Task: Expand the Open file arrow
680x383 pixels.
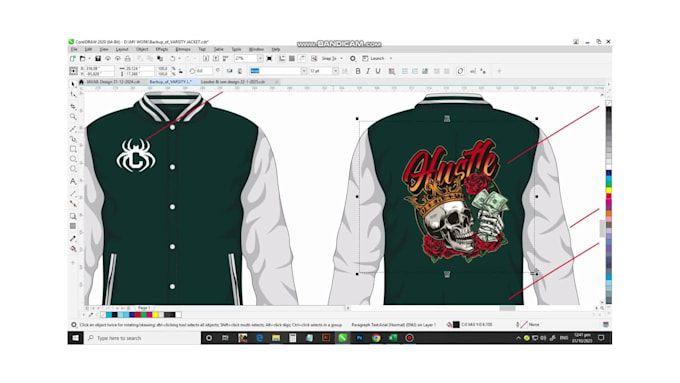Action: point(89,58)
